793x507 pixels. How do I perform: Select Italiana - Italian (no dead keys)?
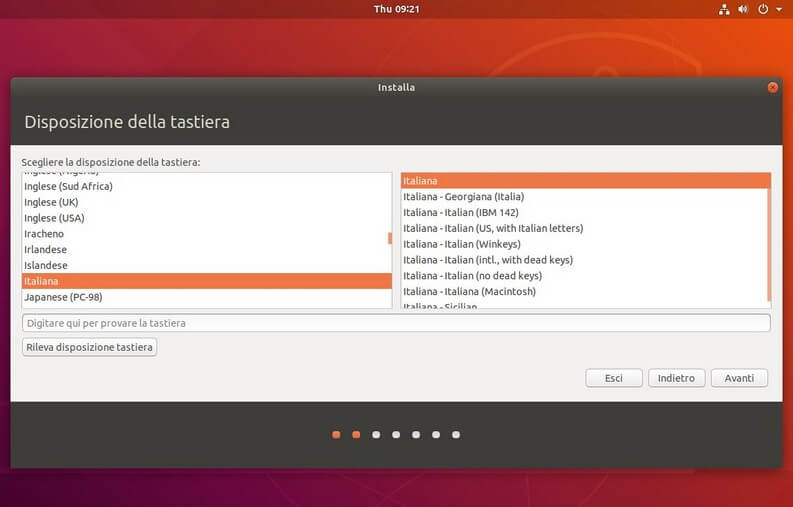(x=472, y=275)
